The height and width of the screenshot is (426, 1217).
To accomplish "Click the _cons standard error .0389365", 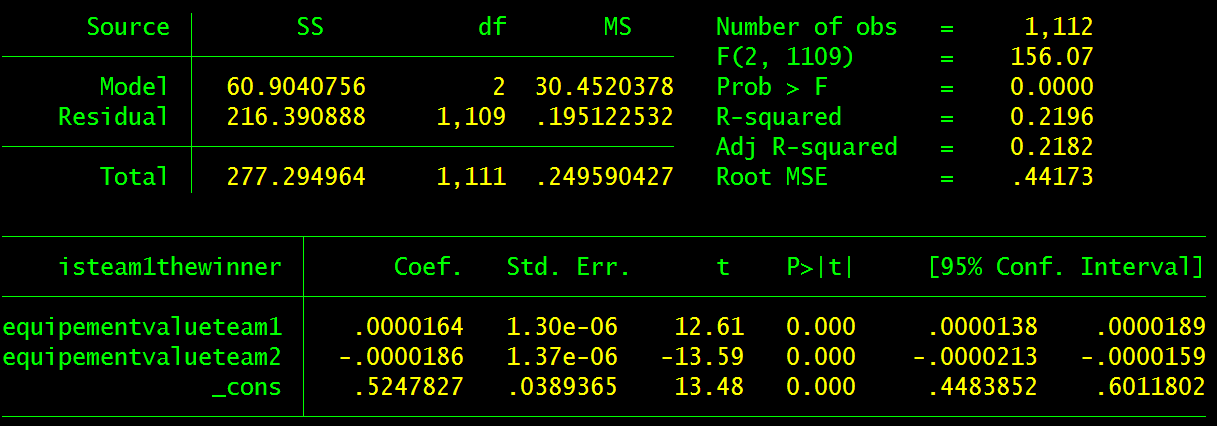I will pos(561,386).
